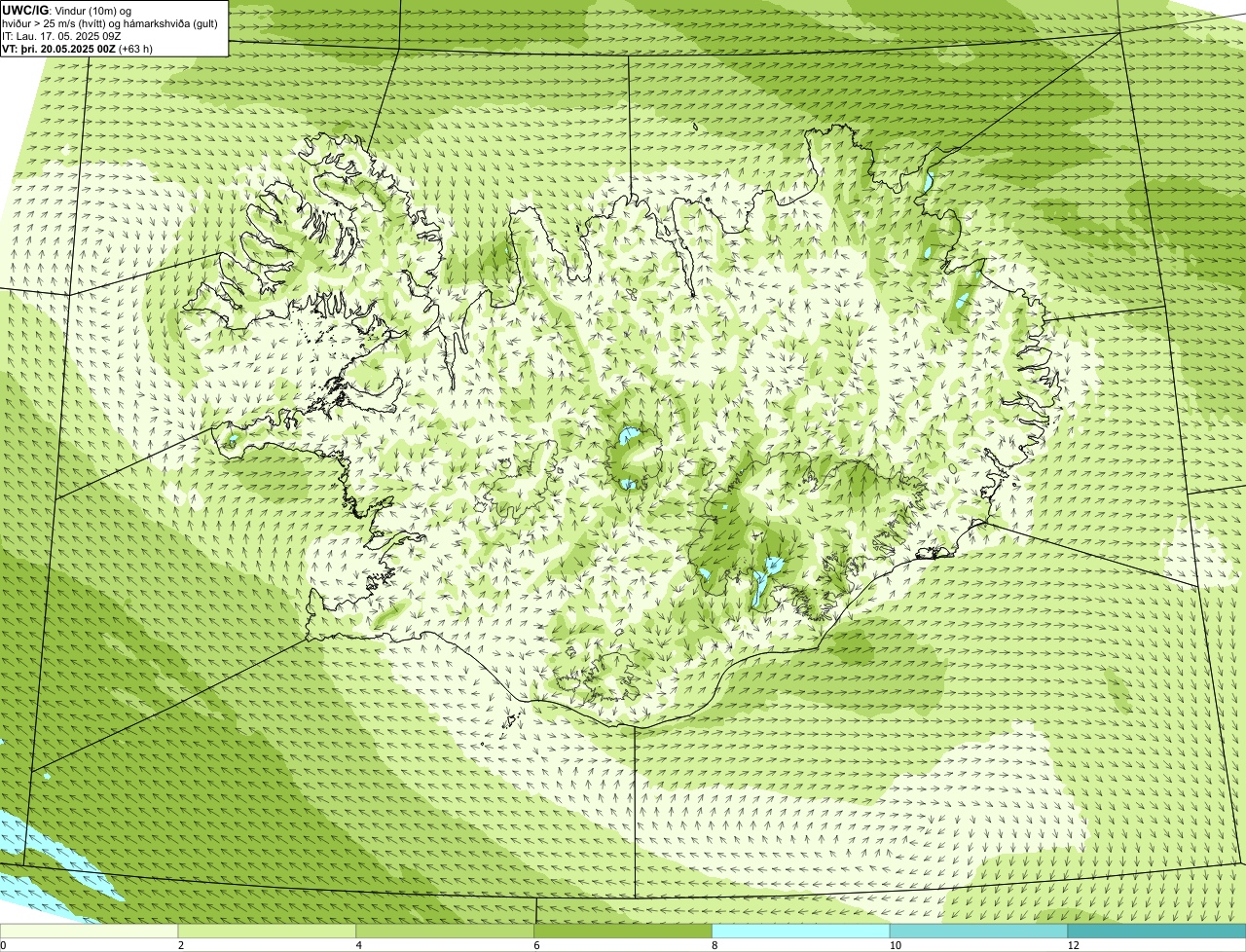The width and height of the screenshot is (1246, 952).
Task: Select the 2–4 light green color bar segment
Action: click(x=268, y=931)
